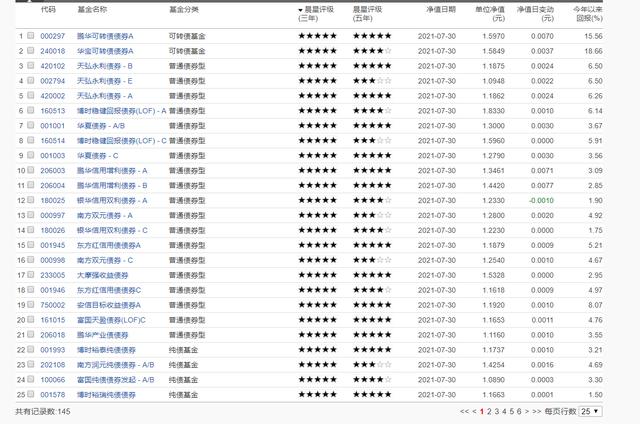Click fund code 180026
This screenshot has height=424, width=640.
tap(53, 231)
